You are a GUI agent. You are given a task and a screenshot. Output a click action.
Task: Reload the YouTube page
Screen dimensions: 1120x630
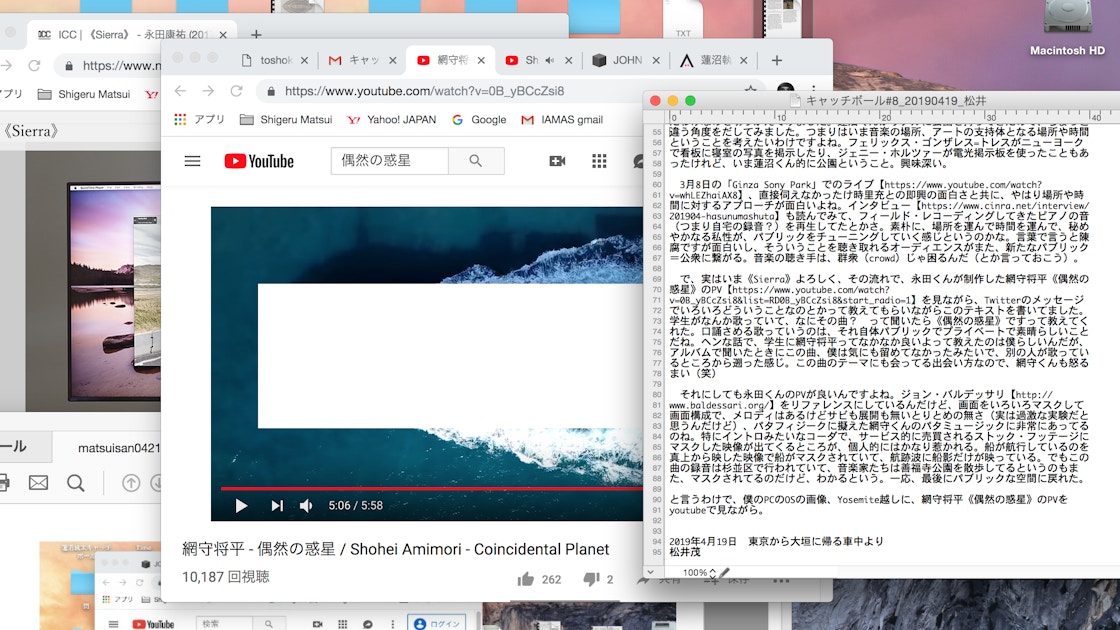pyautogui.click(x=236, y=91)
